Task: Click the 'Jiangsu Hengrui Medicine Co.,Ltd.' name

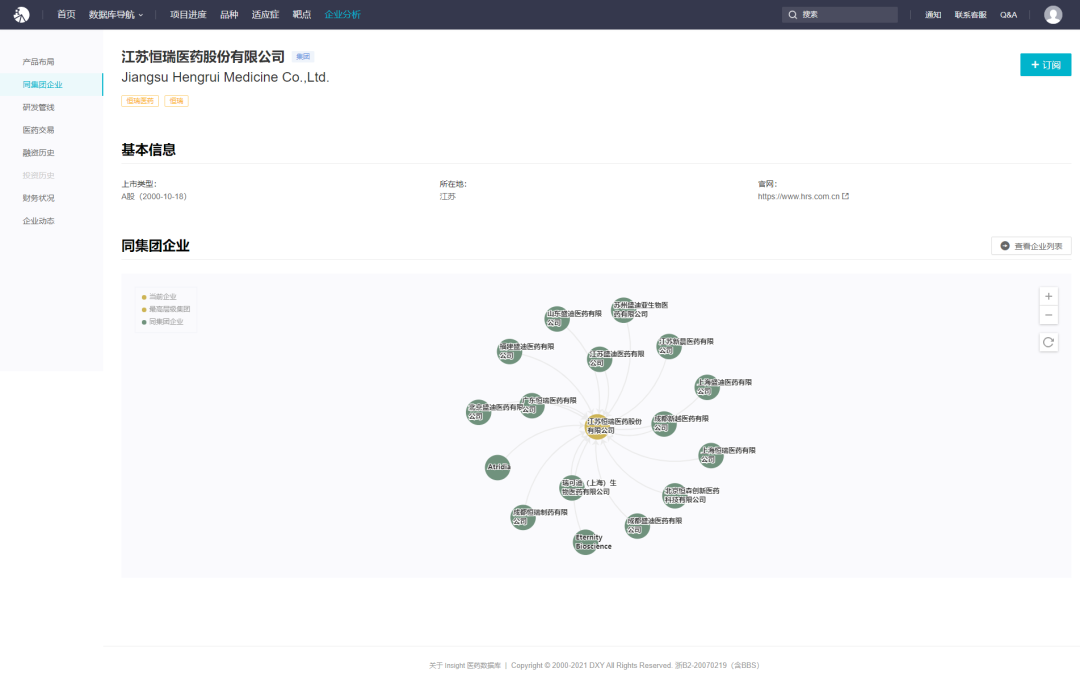Action: pos(225,77)
